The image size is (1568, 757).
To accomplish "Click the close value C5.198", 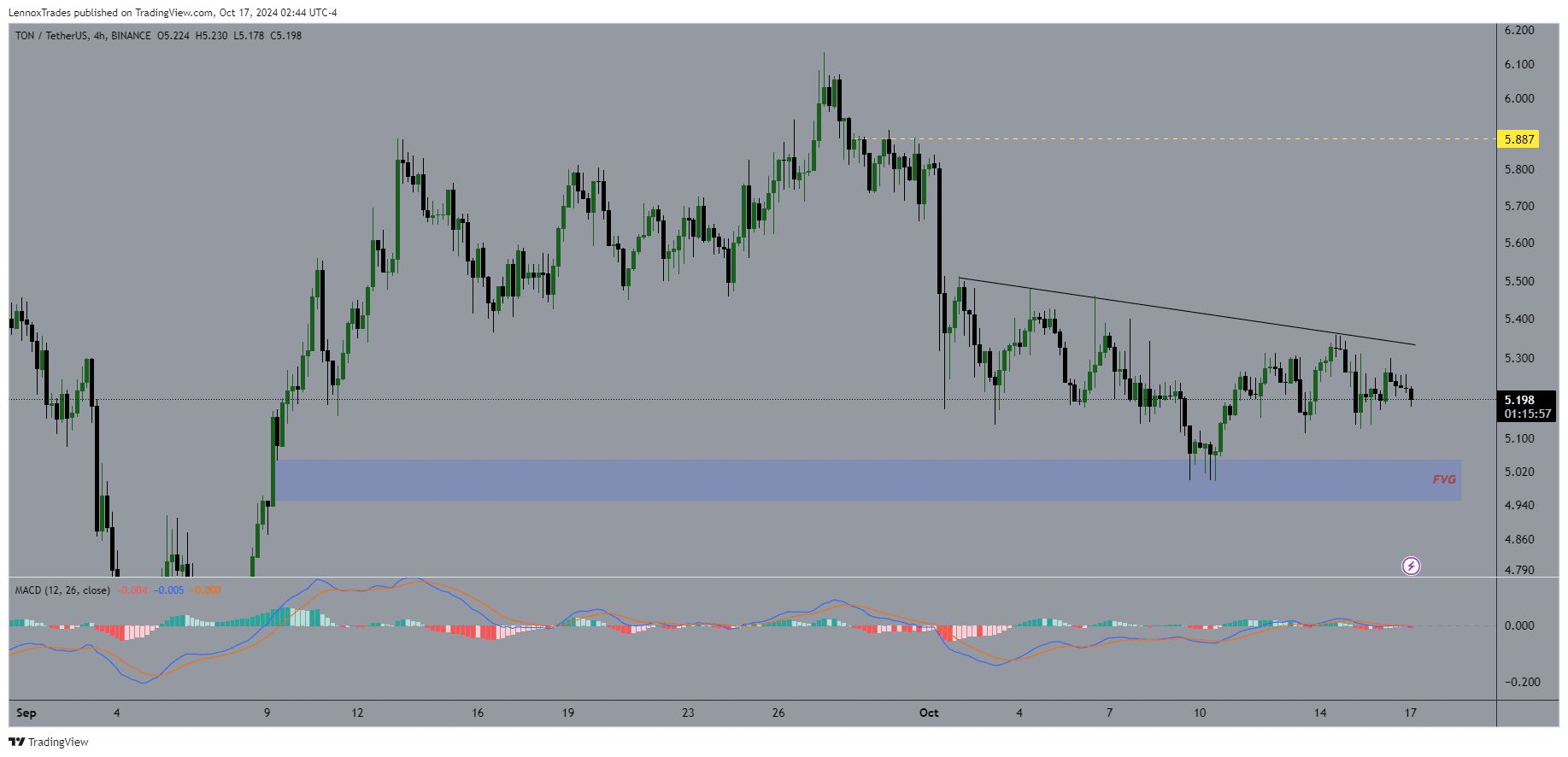I will coord(285,36).
